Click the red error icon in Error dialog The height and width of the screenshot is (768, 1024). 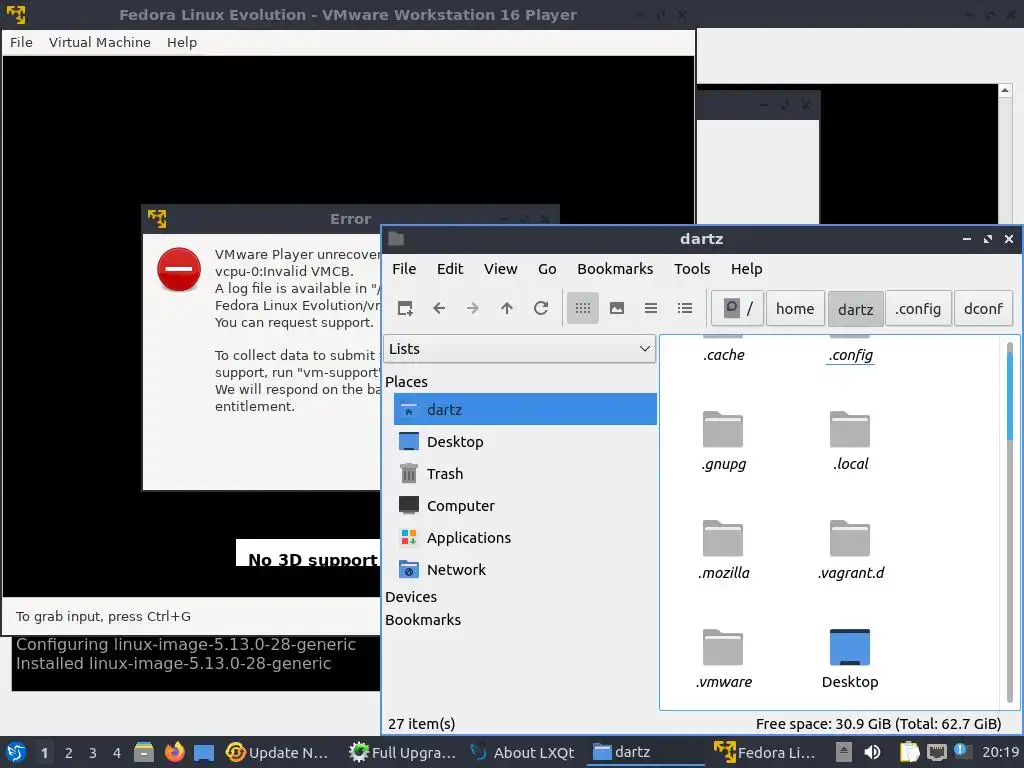[179, 269]
